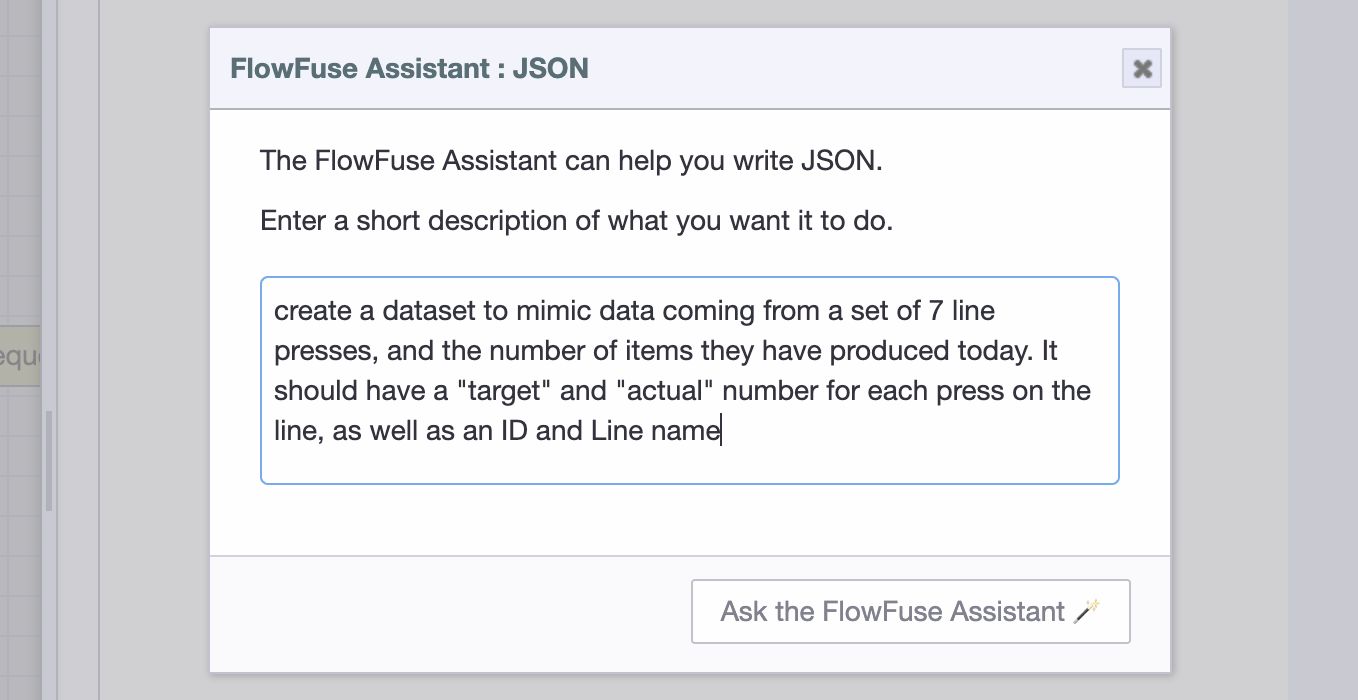Click the border of the description box
1358x700 pixels.
[x=689, y=277]
